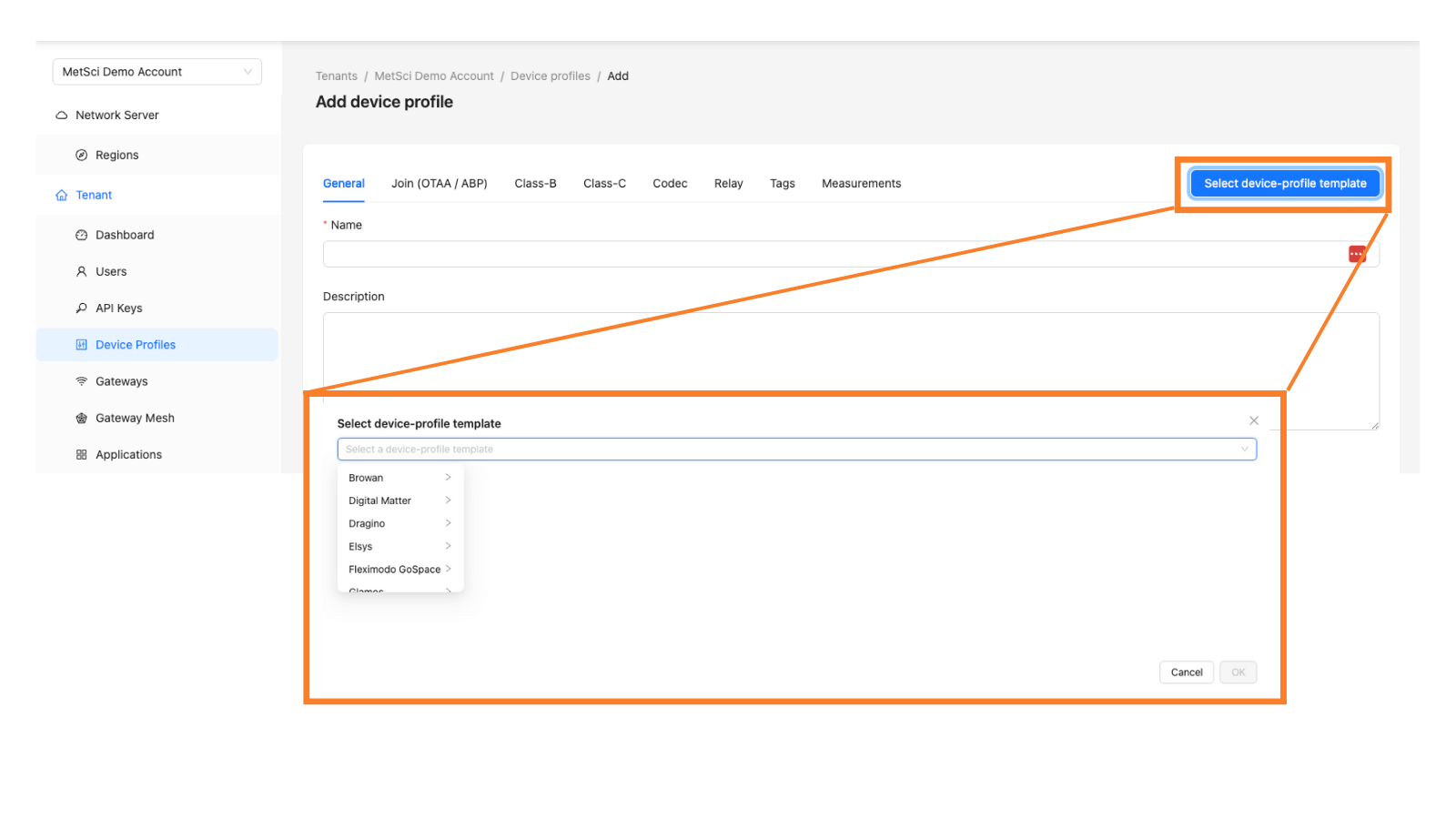Open the Gateways section
The height and width of the screenshot is (819, 1456).
[121, 381]
